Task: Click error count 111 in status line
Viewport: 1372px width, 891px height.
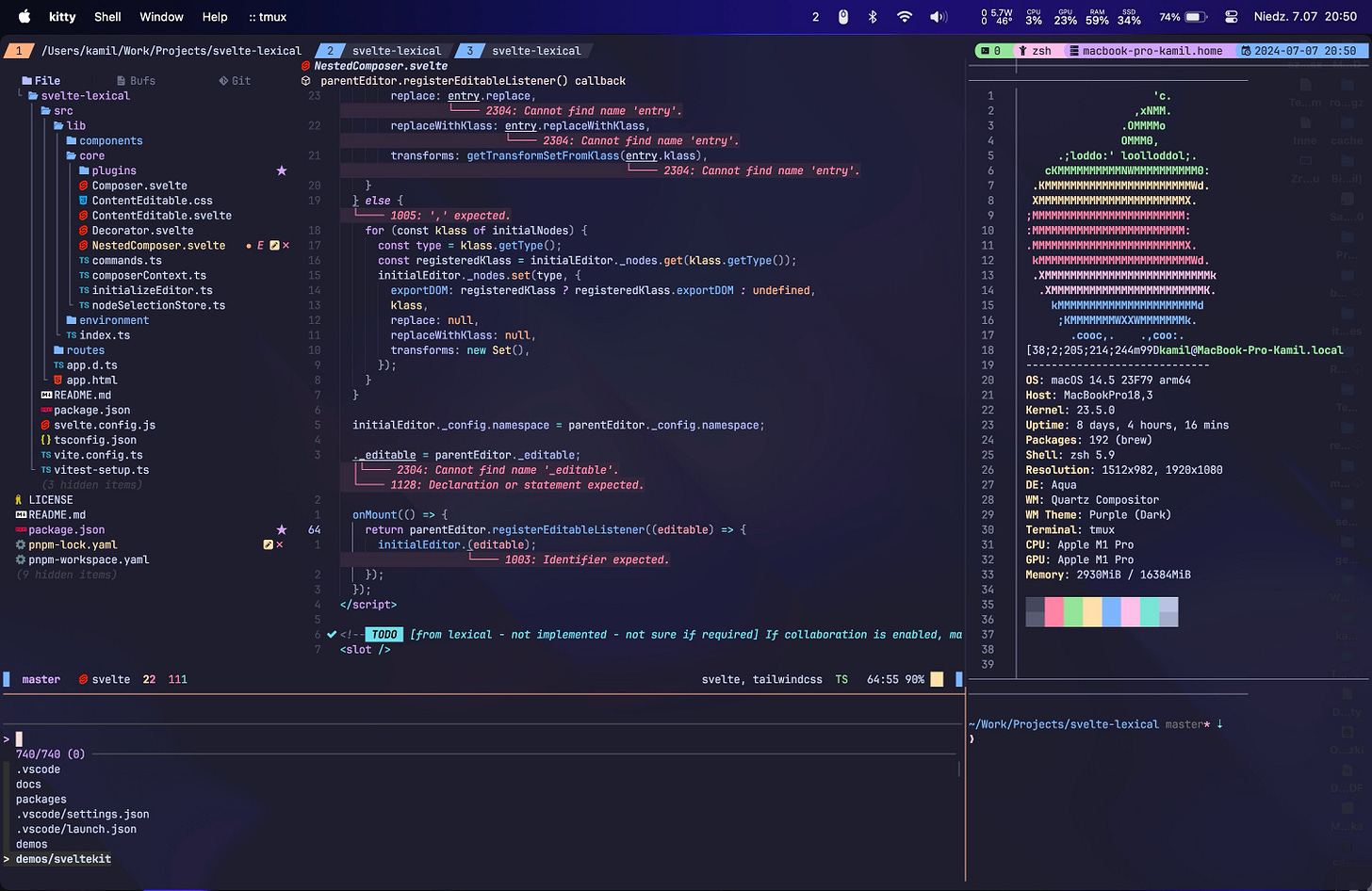Action: tap(178, 679)
